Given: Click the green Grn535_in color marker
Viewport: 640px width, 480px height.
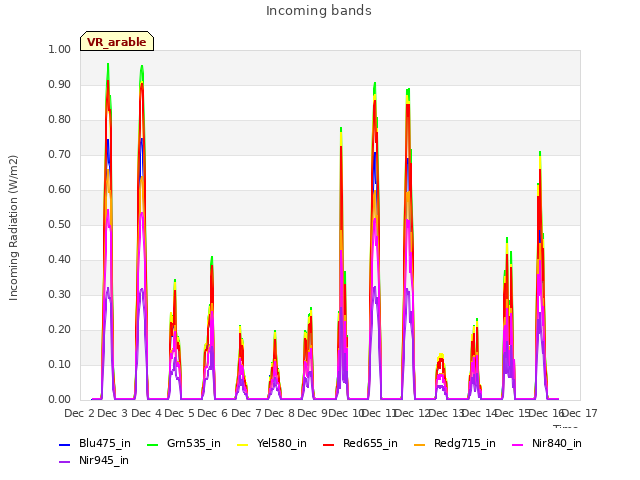Looking at the screenshot, I should (152, 444).
